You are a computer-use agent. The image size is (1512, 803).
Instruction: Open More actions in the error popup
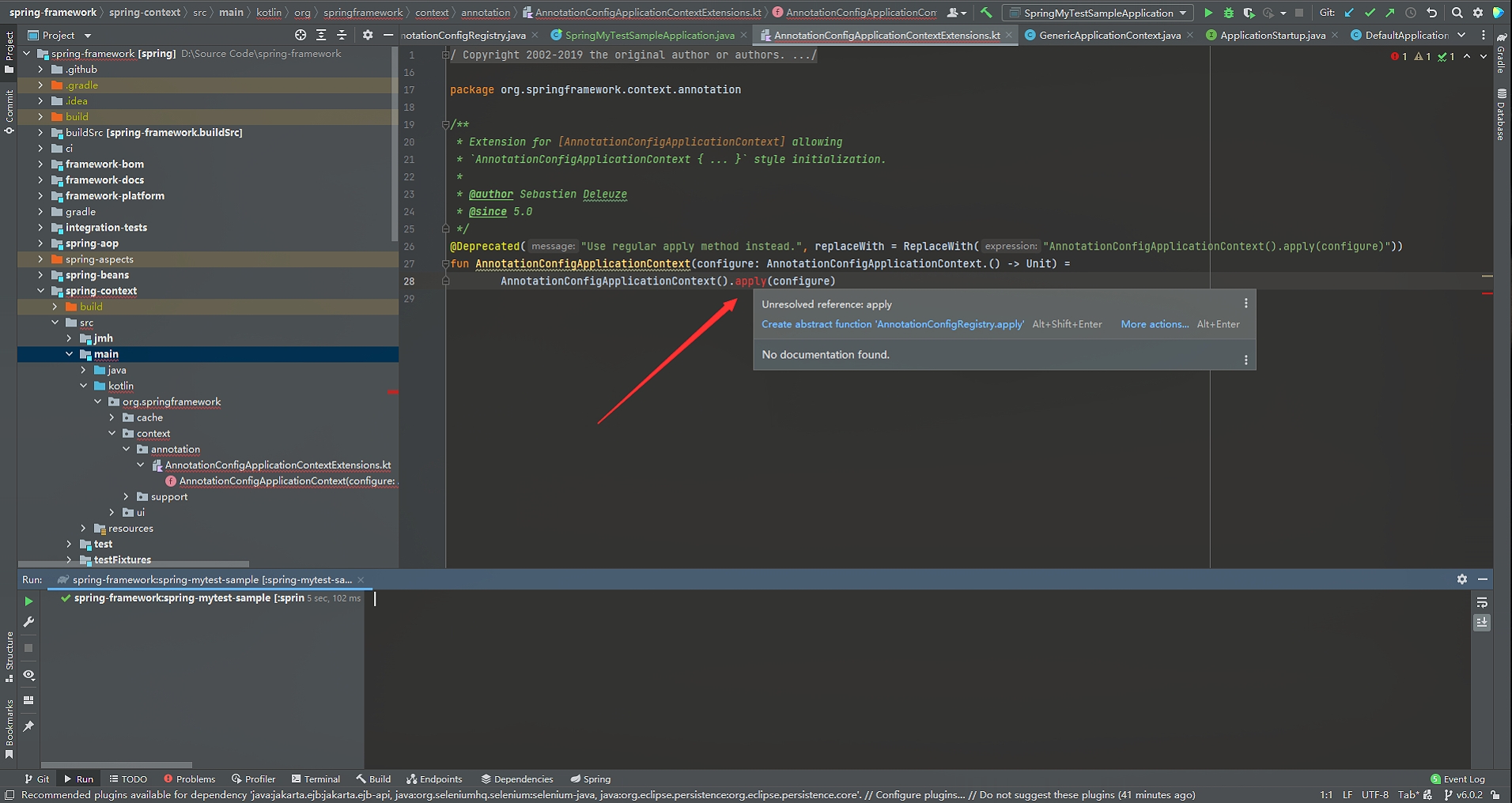click(1154, 324)
